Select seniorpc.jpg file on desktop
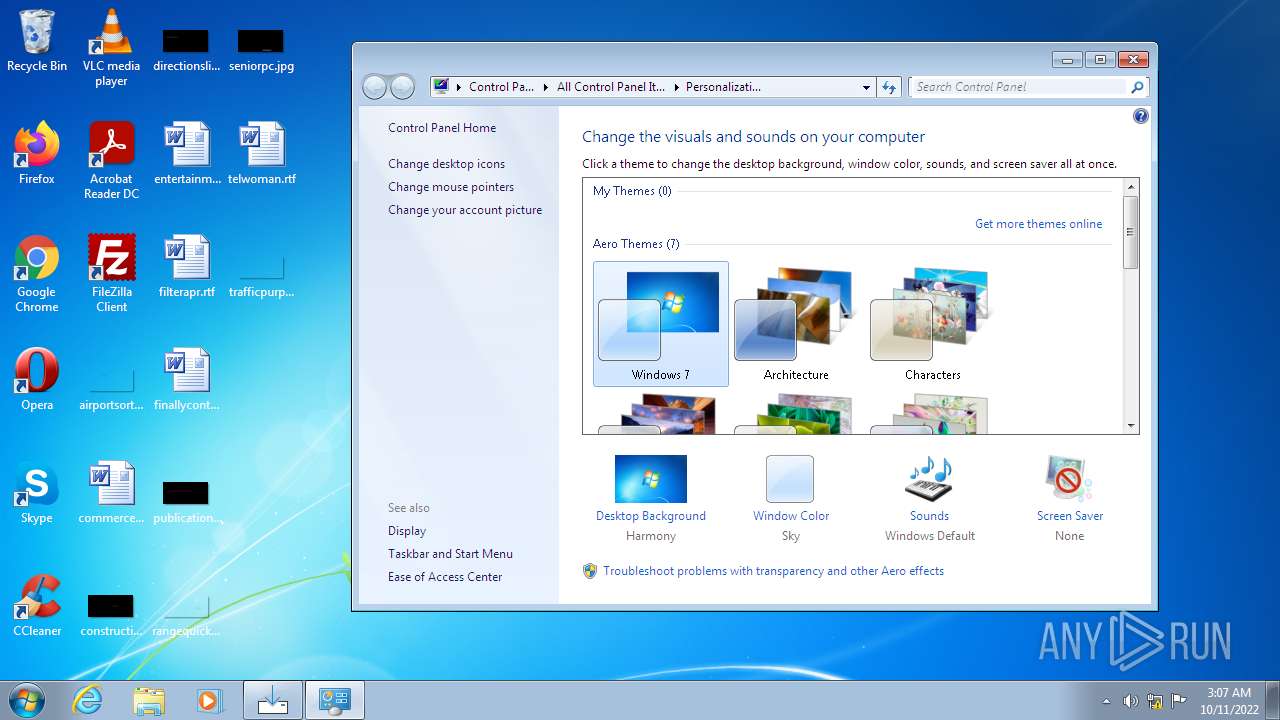 click(261, 48)
